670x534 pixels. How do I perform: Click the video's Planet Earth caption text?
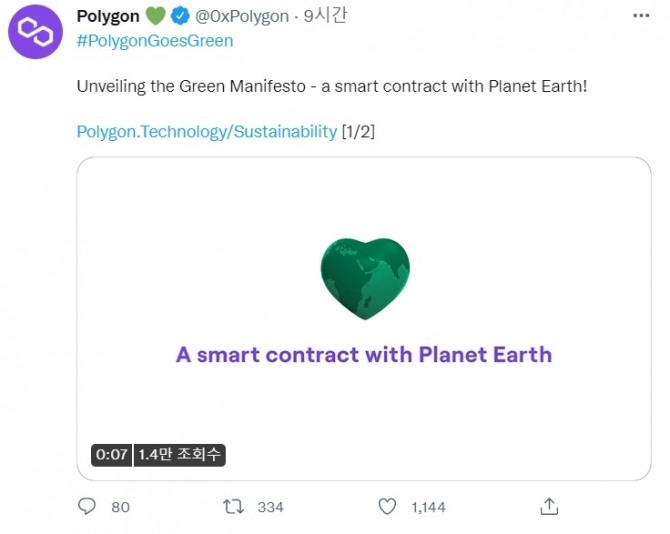(364, 354)
